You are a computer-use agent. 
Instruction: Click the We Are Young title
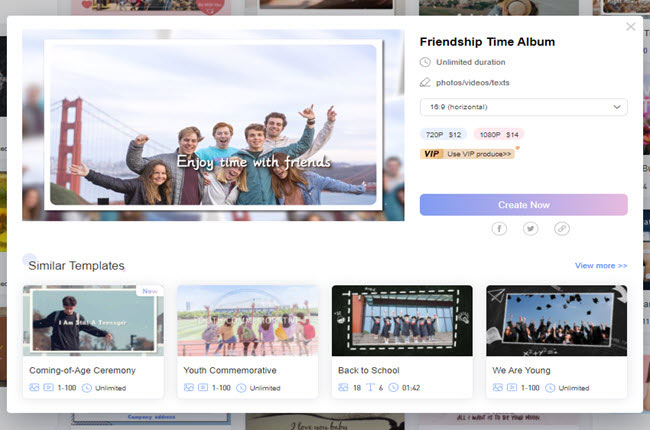click(x=521, y=370)
